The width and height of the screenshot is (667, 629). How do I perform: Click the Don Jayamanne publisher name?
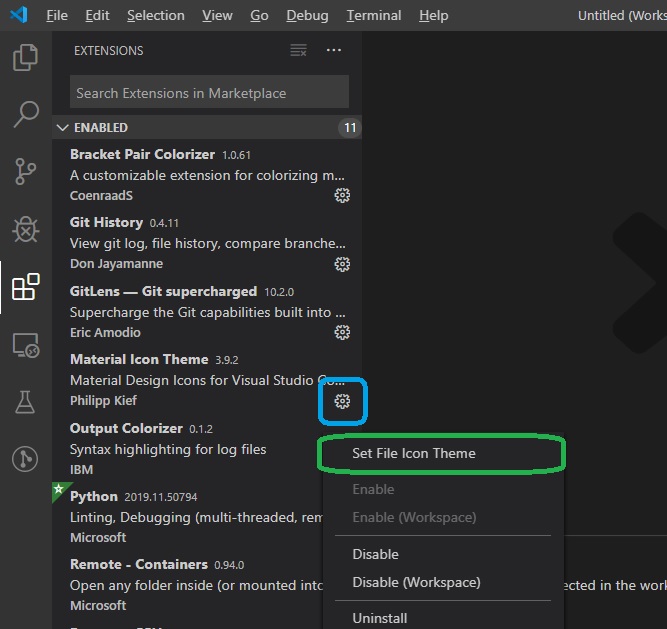pyautogui.click(x=117, y=264)
